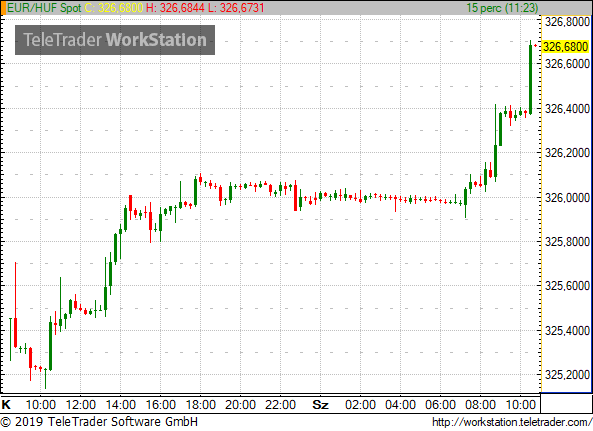Click the Sz day marker on time axis

[x=320, y=405]
